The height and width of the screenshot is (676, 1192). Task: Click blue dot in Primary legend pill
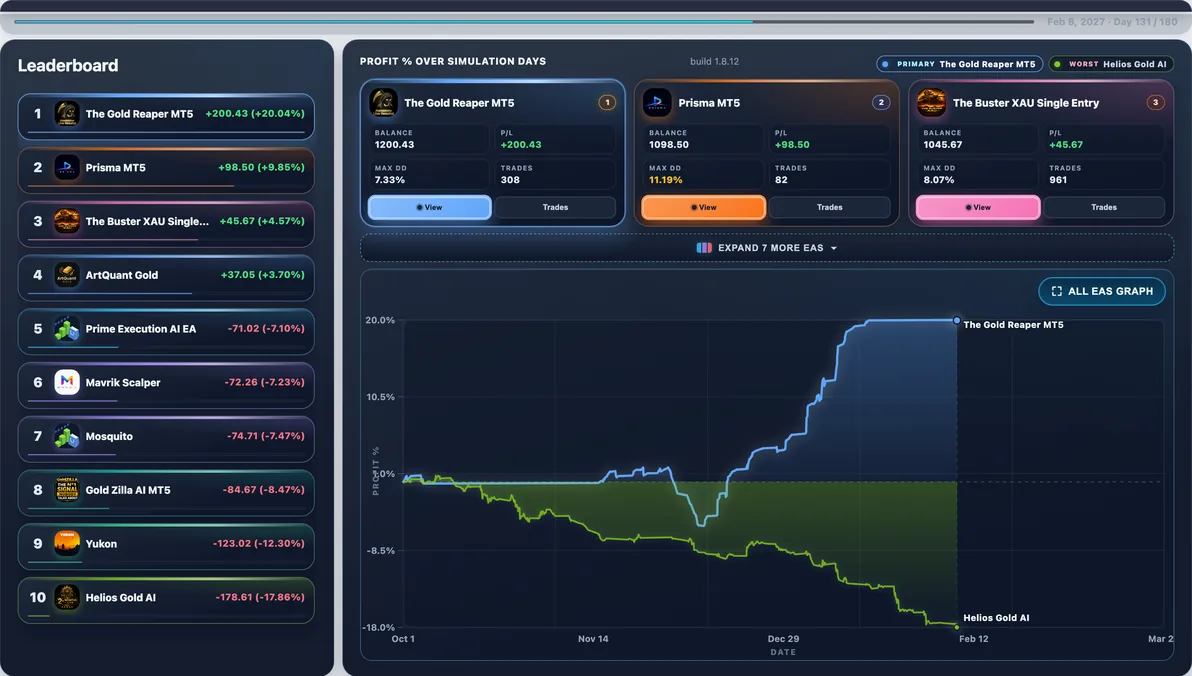(885, 64)
